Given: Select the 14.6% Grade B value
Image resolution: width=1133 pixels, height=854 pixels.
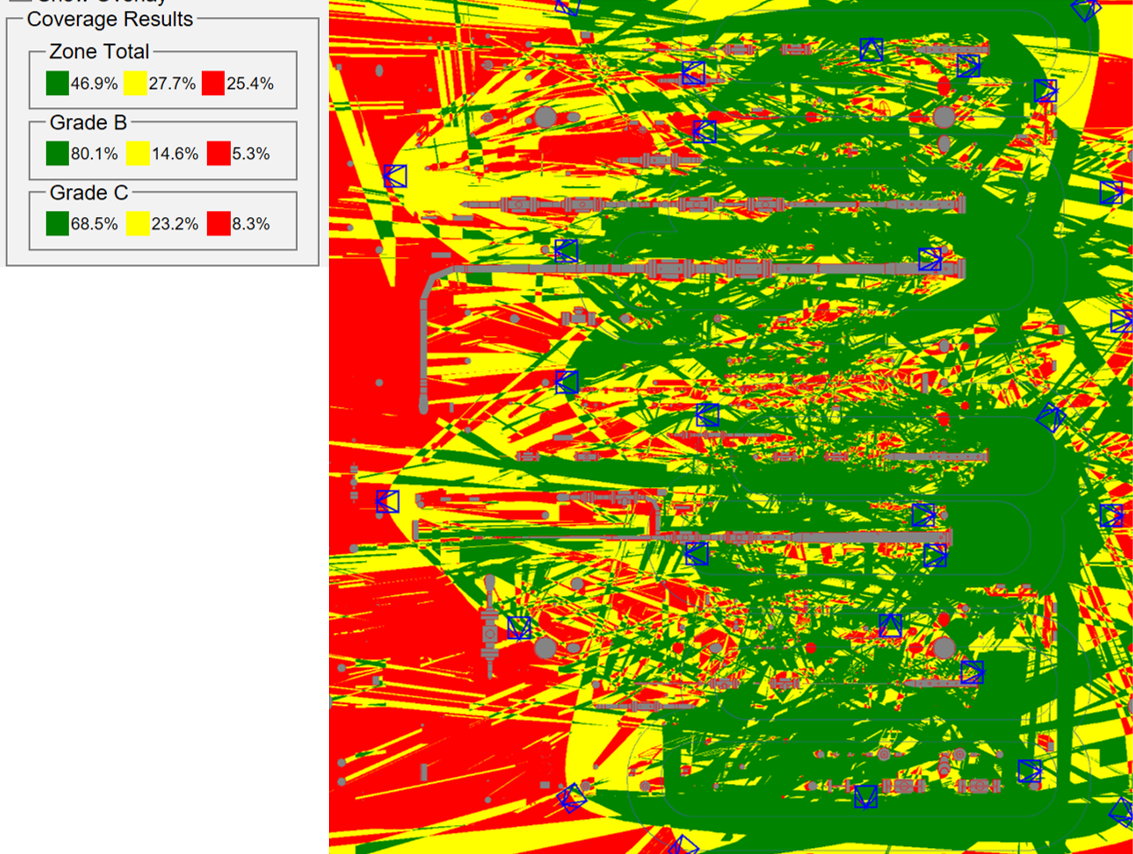Looking at the screenshot, I should pos(175,154).
